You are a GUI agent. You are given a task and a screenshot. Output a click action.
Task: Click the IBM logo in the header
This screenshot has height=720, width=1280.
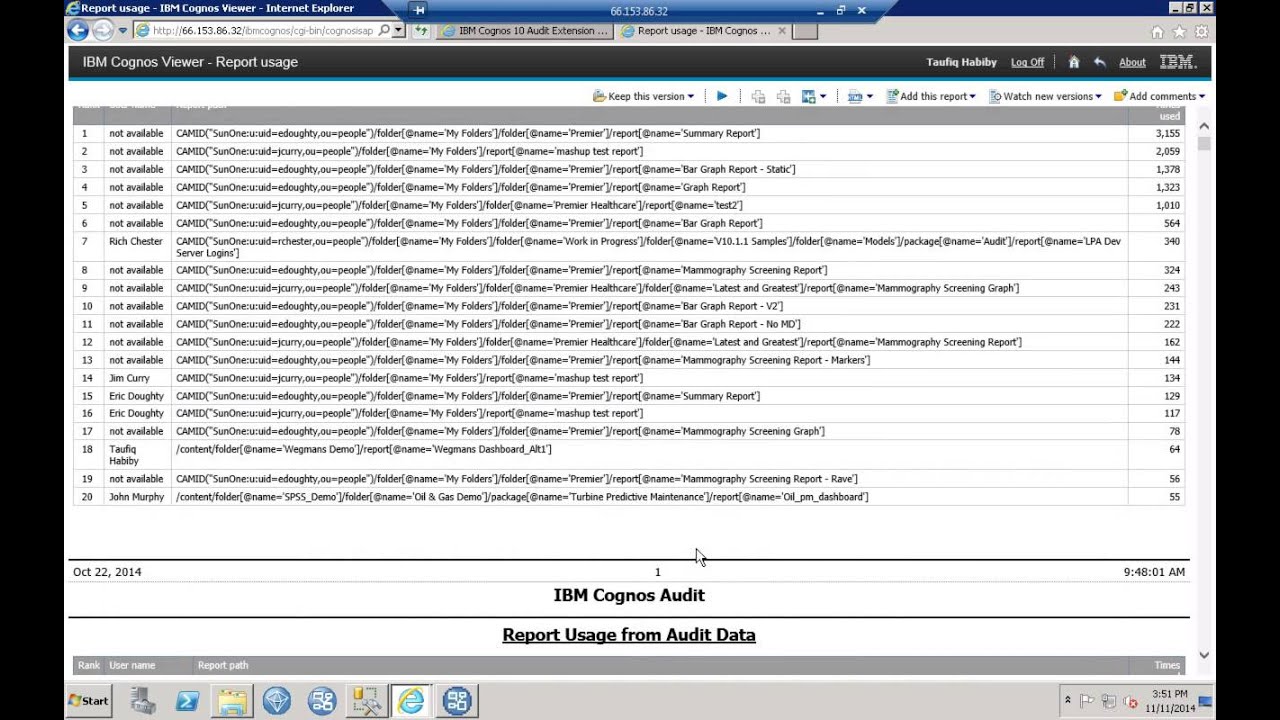(x=1177, y=62)
